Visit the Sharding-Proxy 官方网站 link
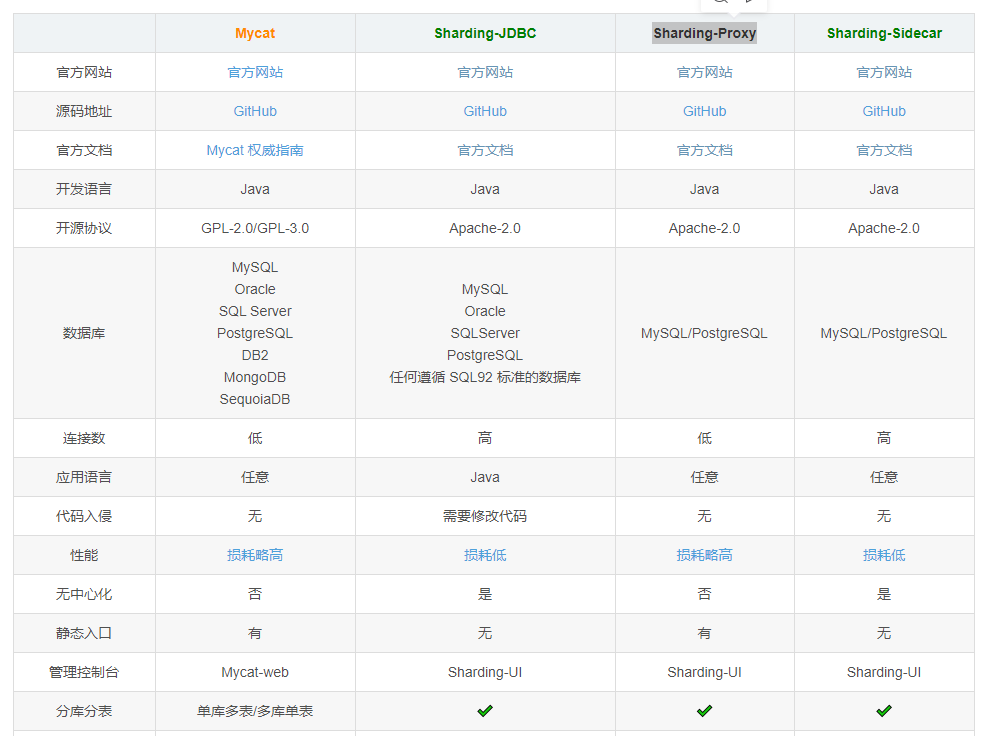 tap(704, 72)
